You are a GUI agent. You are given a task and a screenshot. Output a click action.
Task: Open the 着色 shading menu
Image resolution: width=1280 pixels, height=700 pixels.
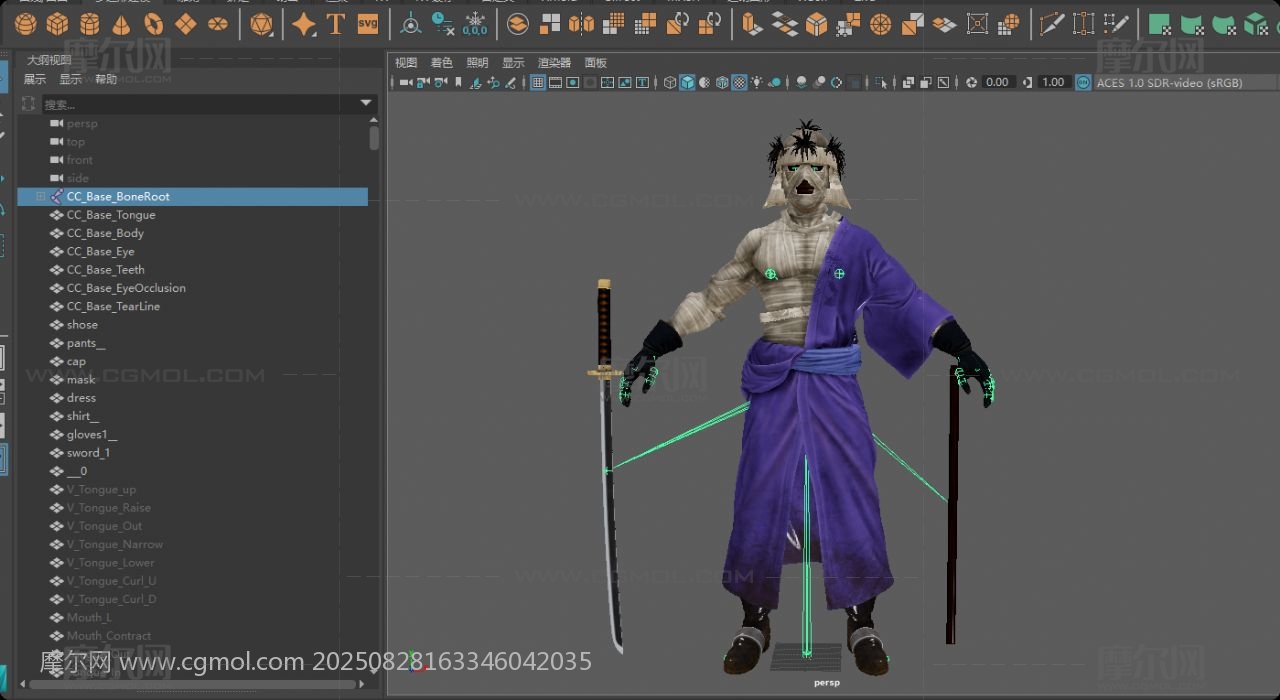442,63
